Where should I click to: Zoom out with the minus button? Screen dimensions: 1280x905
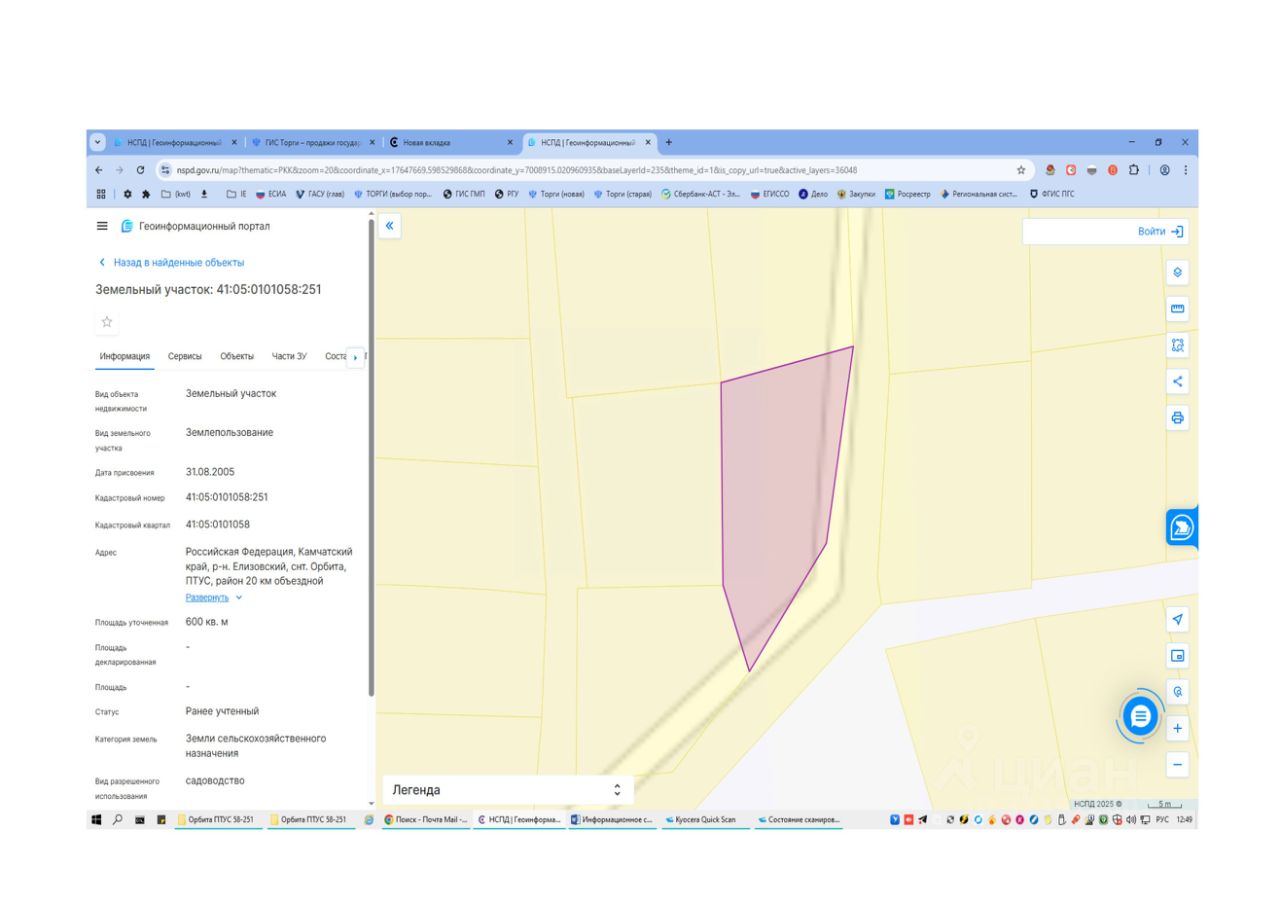[x=1177, y=765]
